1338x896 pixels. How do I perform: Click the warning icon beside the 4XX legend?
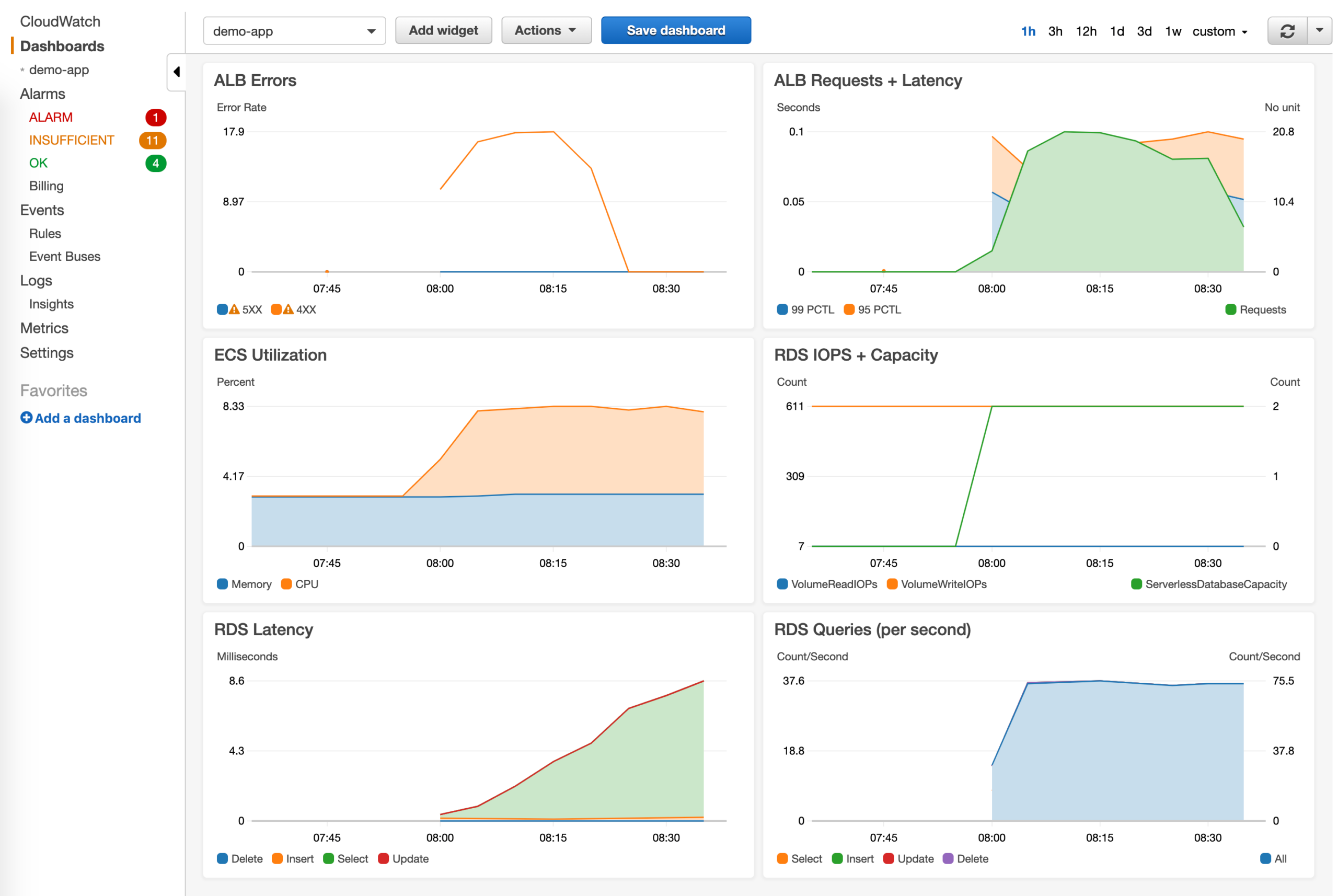287,309
